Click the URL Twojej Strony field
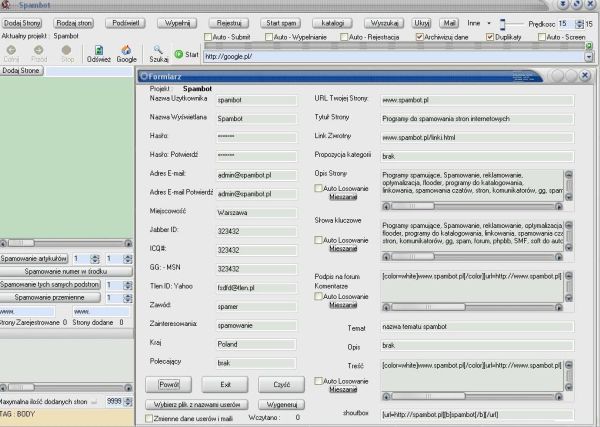 pyautogui.click(x=477, y=100)
